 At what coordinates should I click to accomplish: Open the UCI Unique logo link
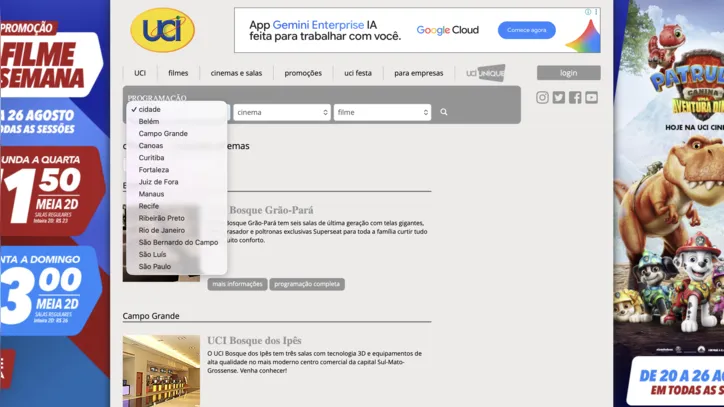[485, 73]
